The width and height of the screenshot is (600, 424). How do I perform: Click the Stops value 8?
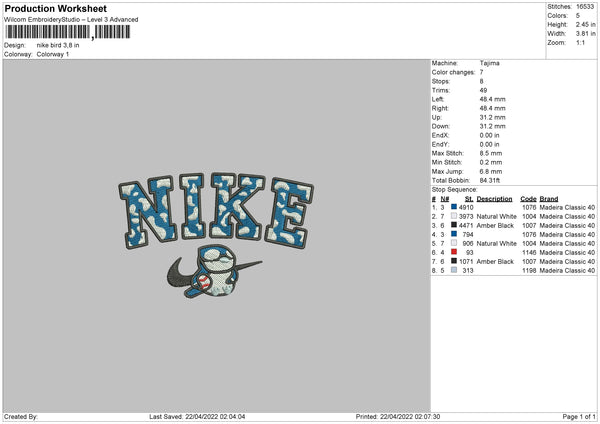(481, 81)
